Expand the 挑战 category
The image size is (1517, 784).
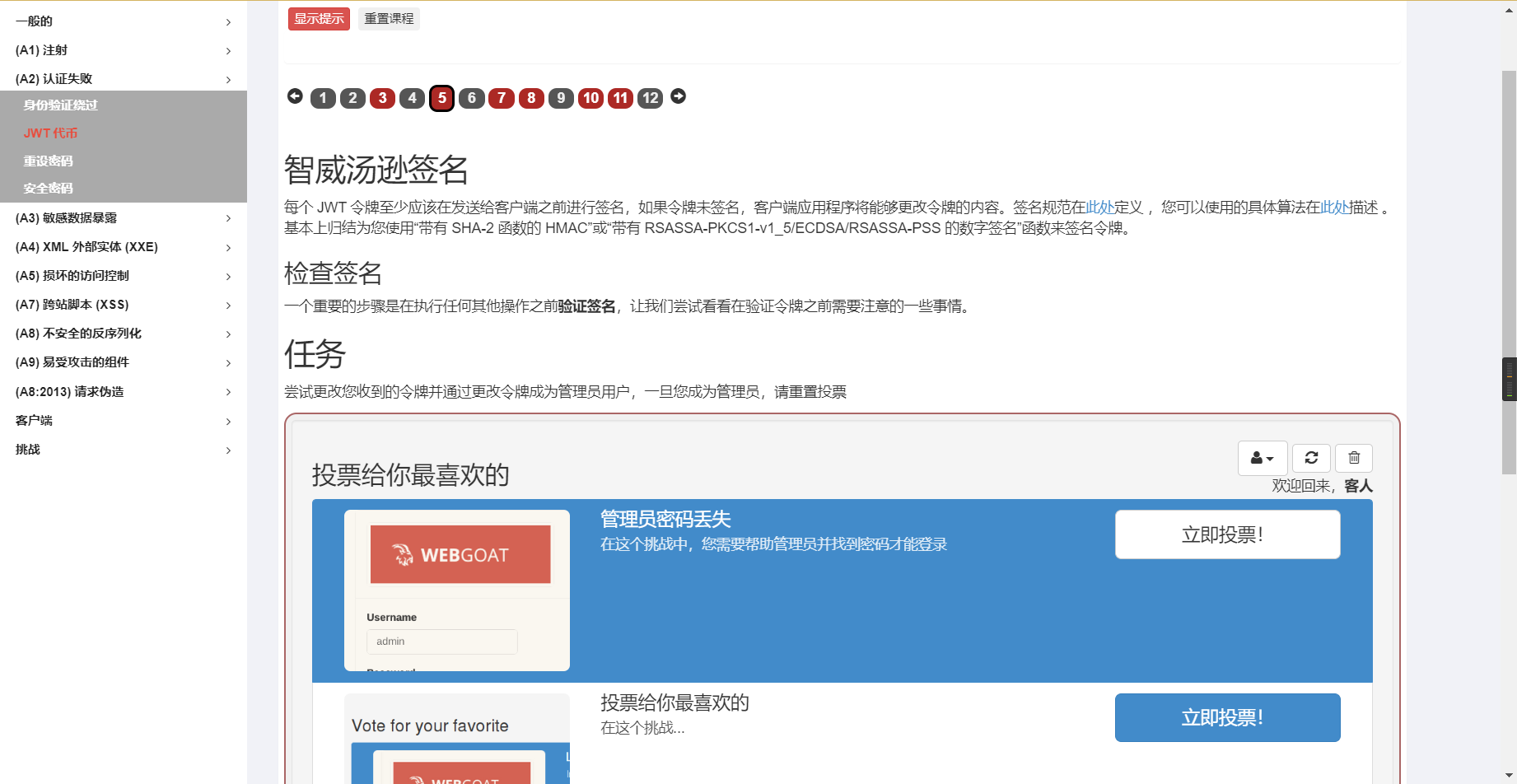(x=124, y=450)
